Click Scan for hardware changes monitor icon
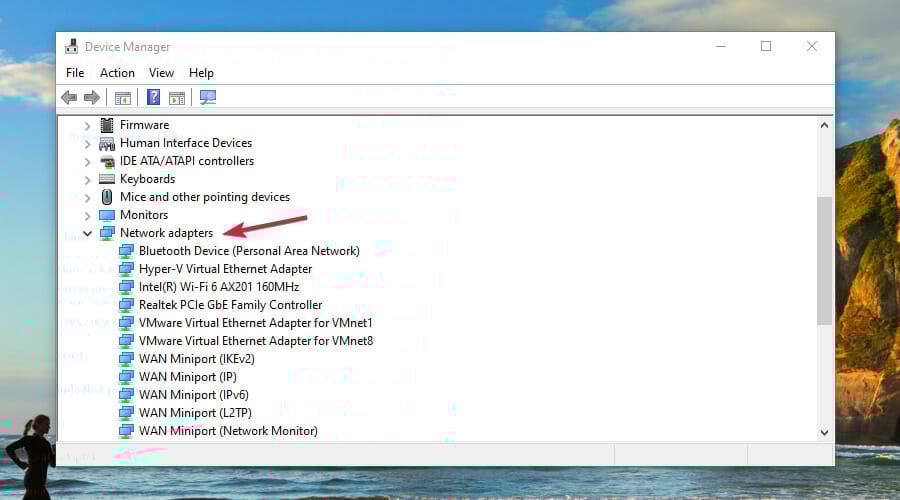 (208, 98)
